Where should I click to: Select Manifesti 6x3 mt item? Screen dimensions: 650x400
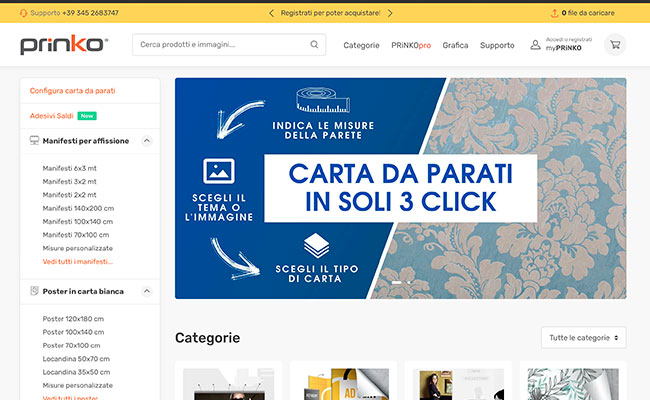pyautogui.click(x=69, y=168)
